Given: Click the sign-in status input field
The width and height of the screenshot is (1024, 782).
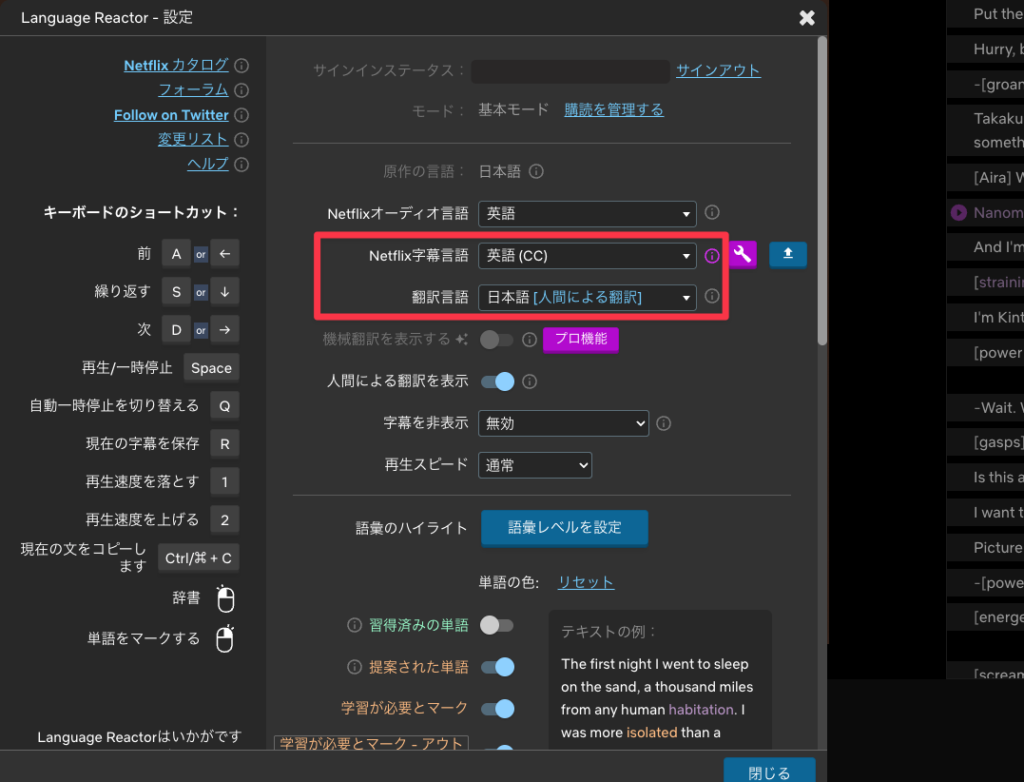Looking at the screenshot, I should click(x=570, y=71).
